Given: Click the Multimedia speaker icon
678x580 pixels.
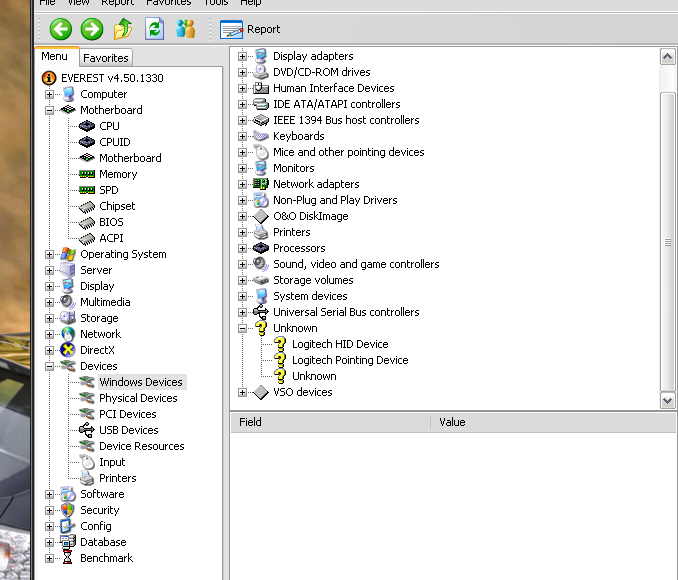Looking at the screenshot, I should [68, 302].
